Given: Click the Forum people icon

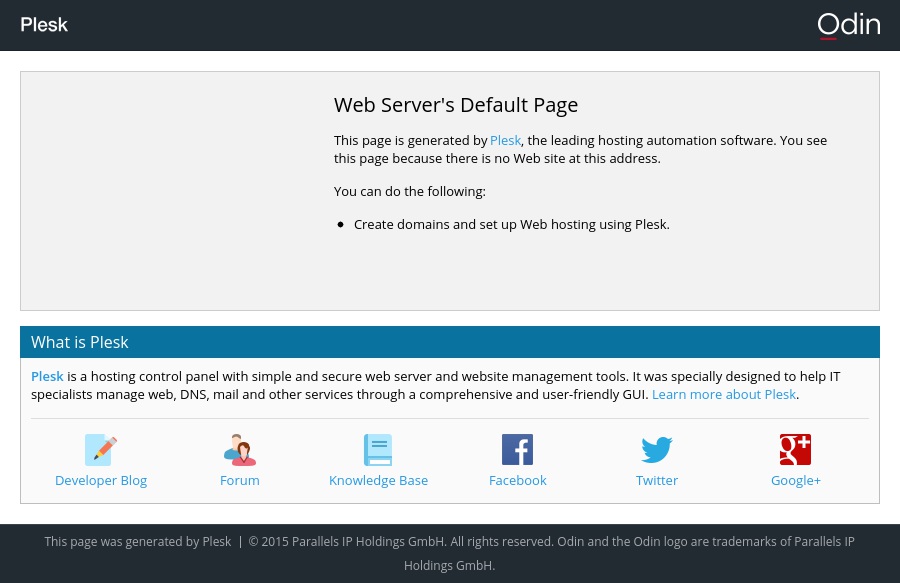Looking at the screenshot, I should 240,450.
